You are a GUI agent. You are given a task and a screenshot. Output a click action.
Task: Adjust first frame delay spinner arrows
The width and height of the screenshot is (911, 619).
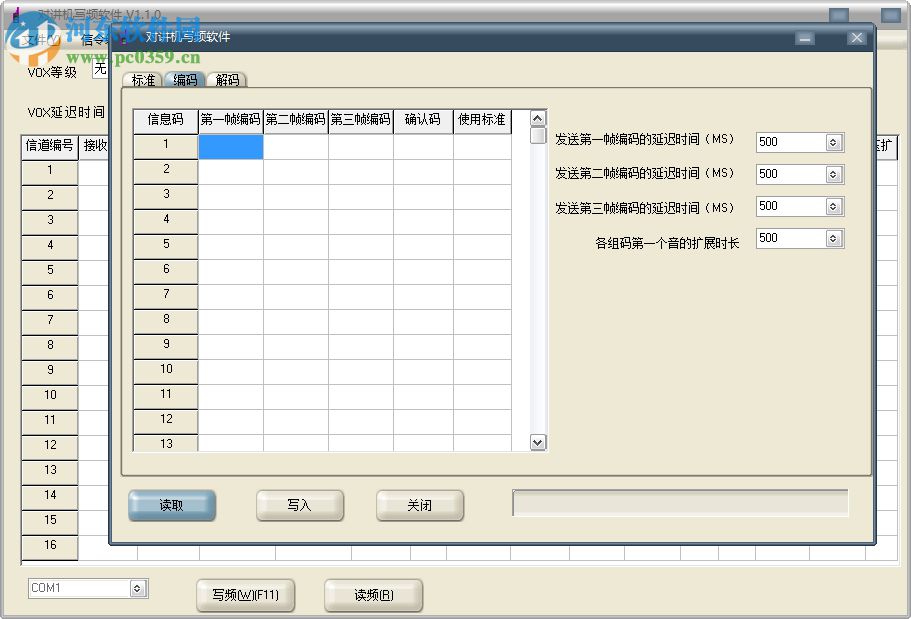point(833,142)
